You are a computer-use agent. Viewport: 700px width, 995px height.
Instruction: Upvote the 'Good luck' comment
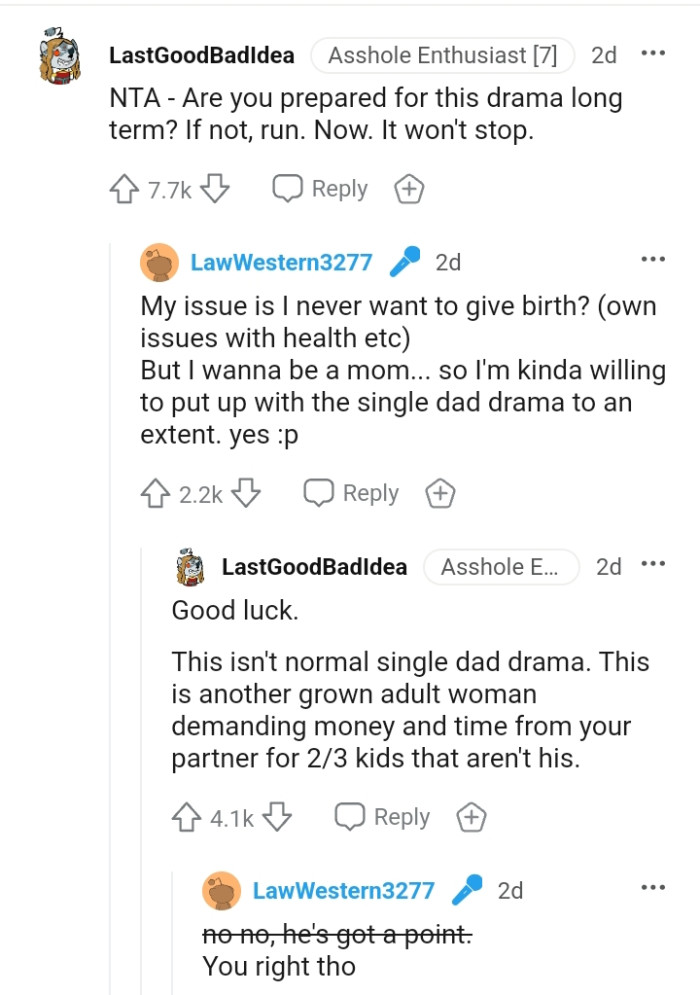[187, 816]
